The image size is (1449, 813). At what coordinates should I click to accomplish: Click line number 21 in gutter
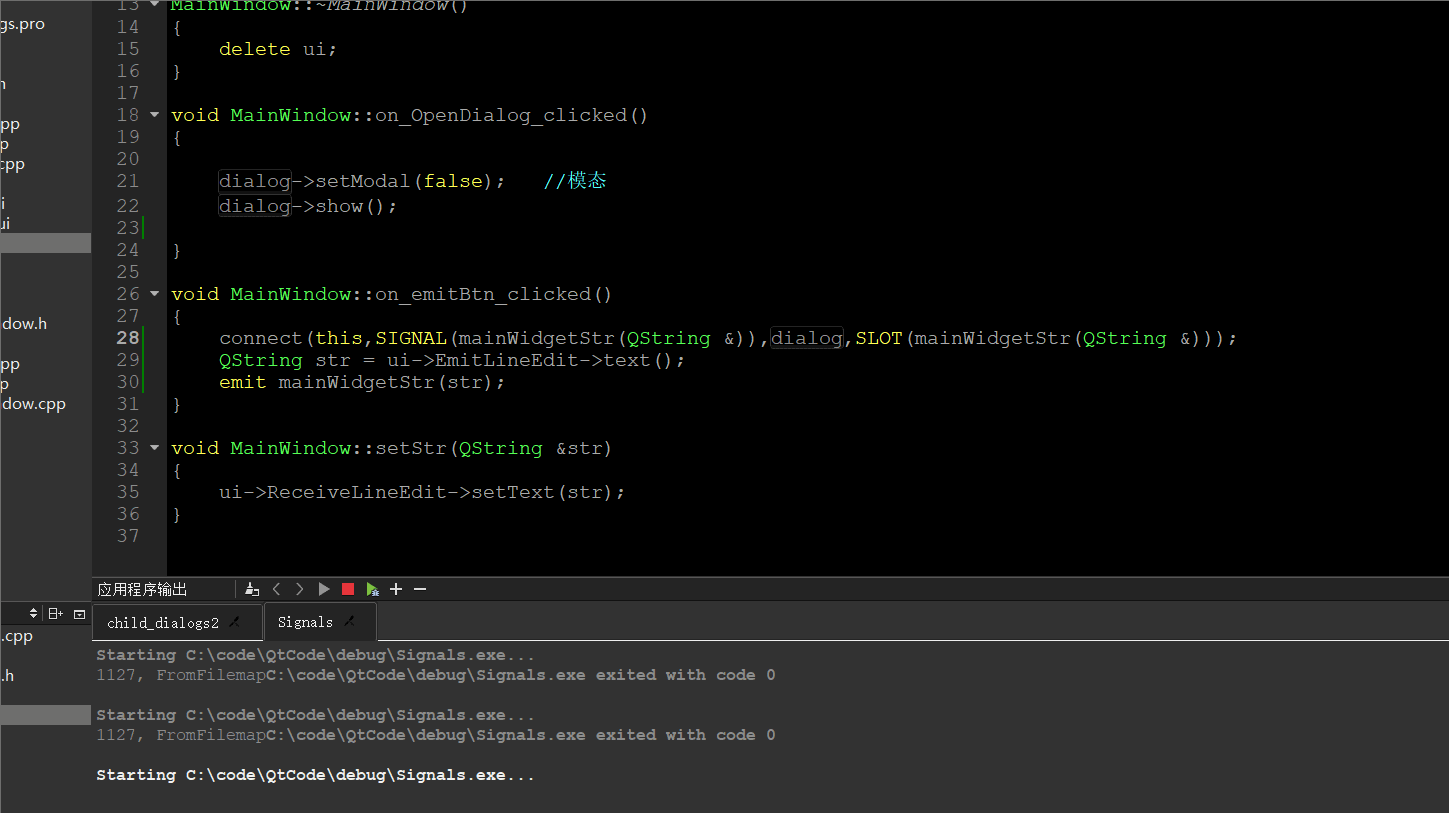[128, 181]
